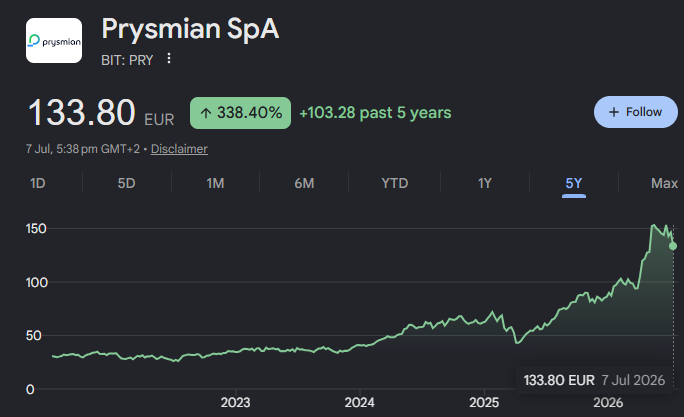Click the 'Prysmian SpA' title
Screen dimensions: 684x417
pos(190,29)
